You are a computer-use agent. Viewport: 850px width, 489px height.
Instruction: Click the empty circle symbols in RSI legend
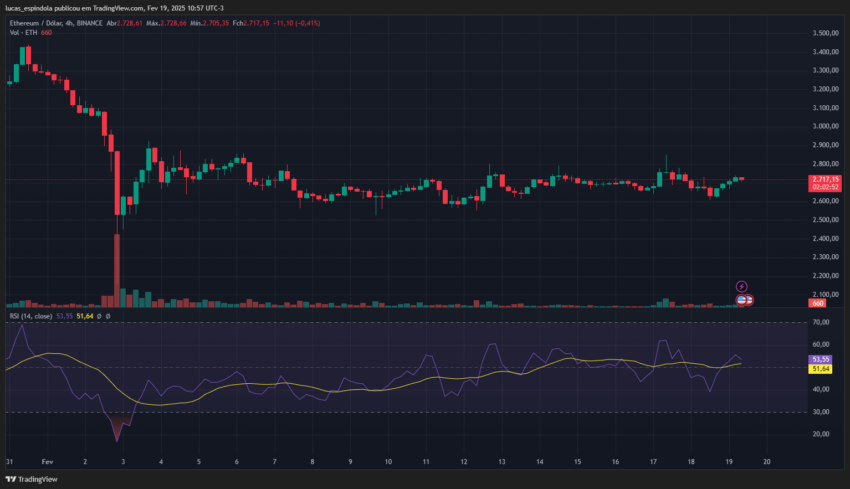pos(103,316)
